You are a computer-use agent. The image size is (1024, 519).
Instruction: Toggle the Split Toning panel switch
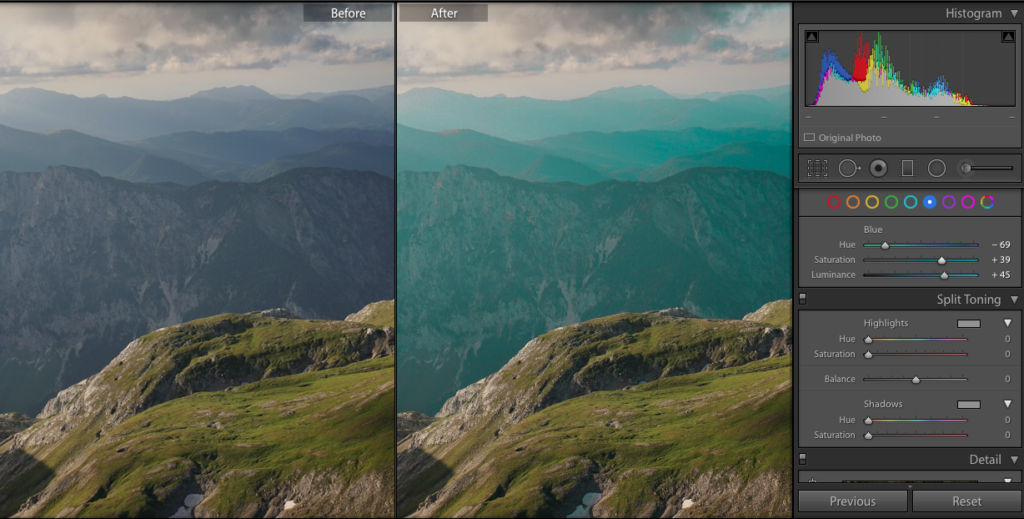[802, 299]
